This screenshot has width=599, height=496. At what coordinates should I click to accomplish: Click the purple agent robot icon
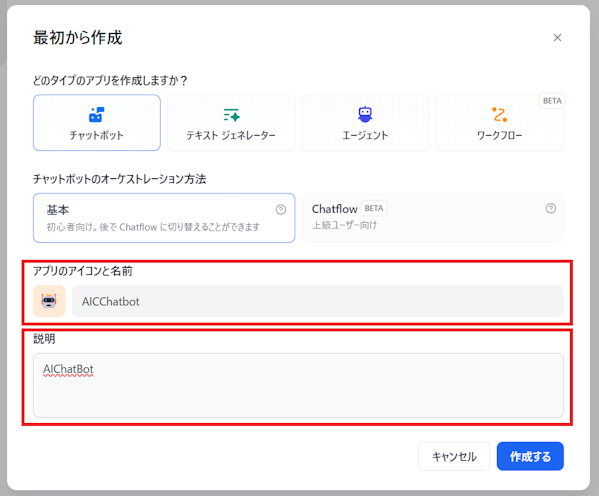point(365,114)
